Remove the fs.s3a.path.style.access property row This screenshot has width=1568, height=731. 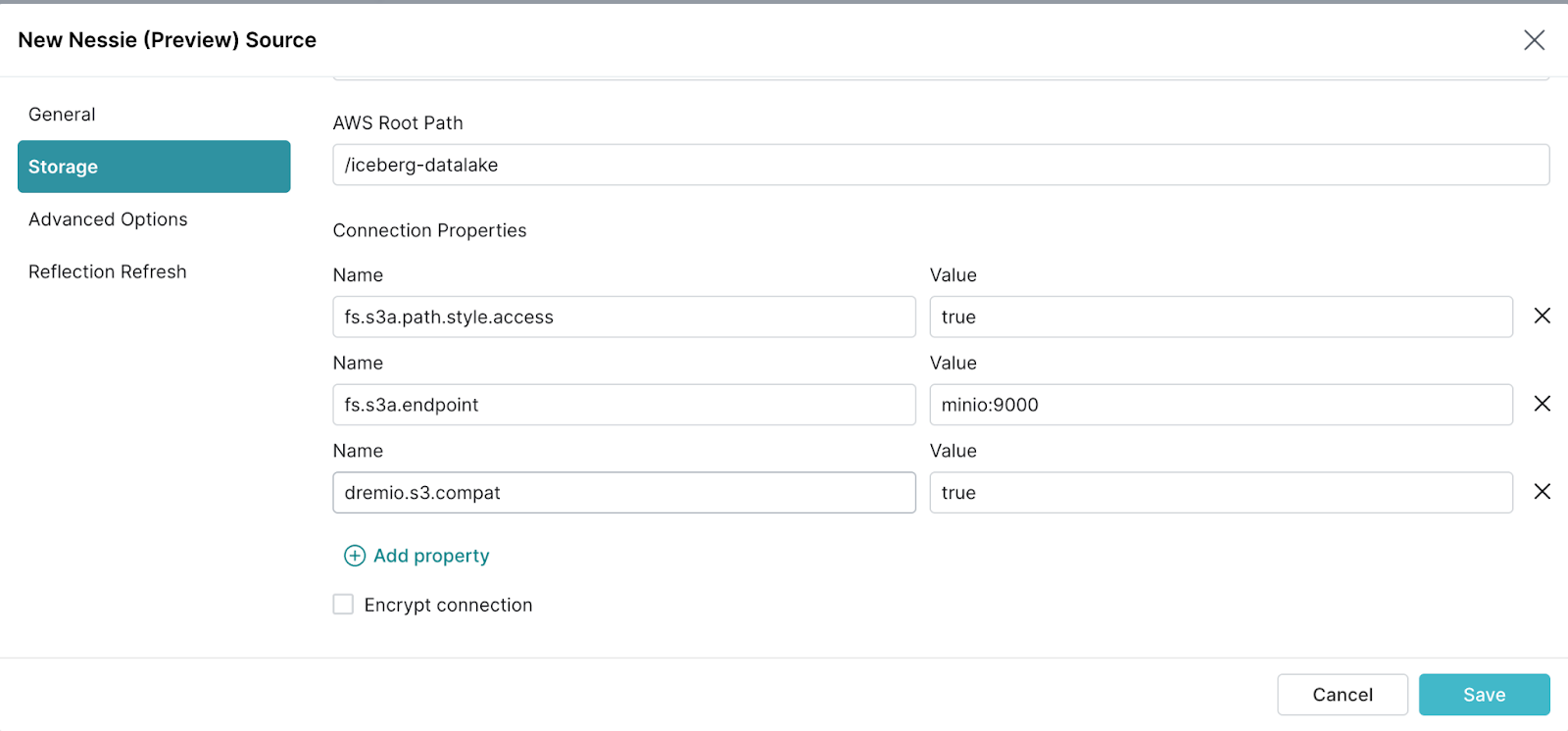1542,316
